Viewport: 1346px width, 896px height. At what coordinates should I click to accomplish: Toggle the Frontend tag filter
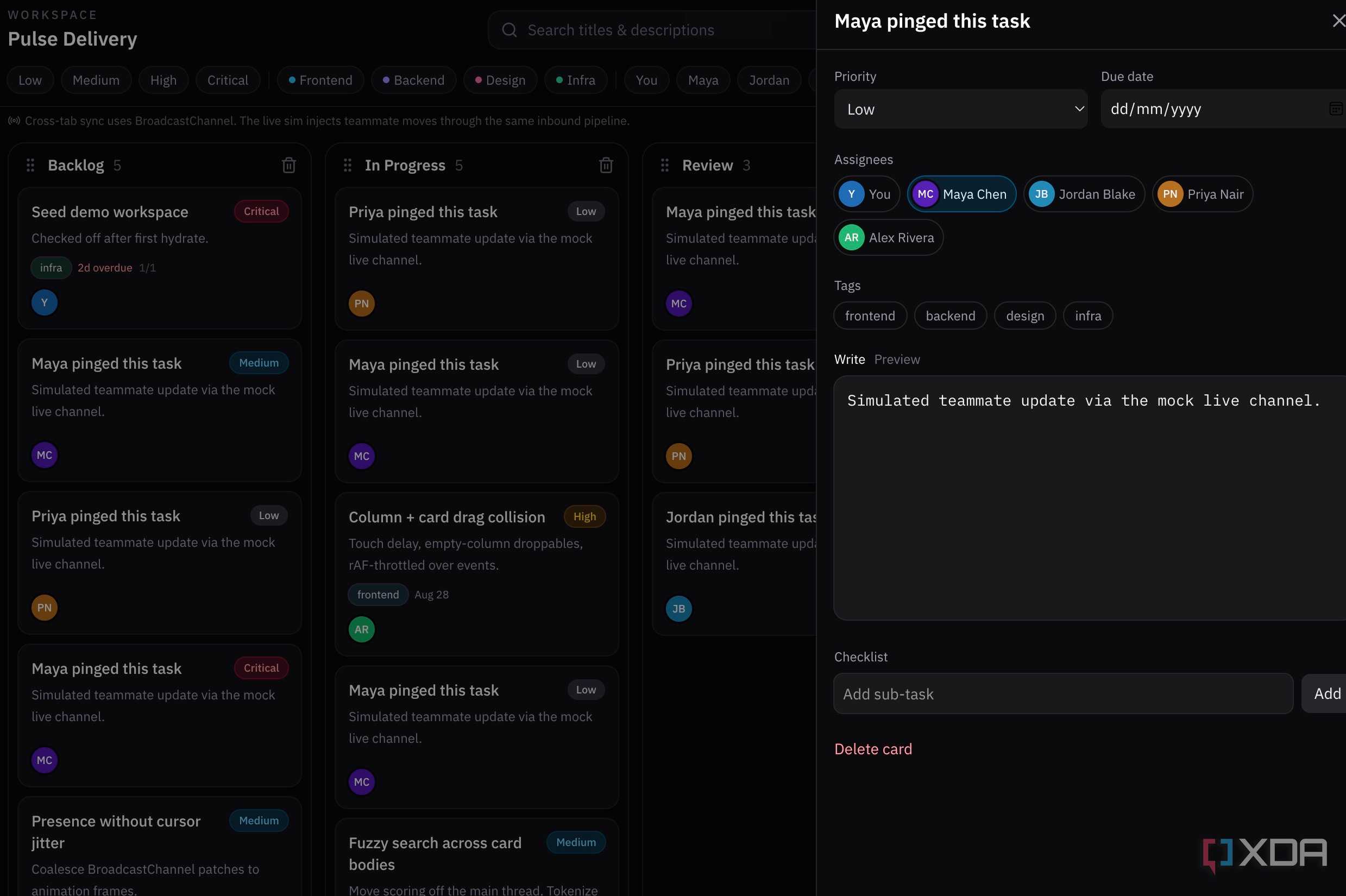point(320,80)
